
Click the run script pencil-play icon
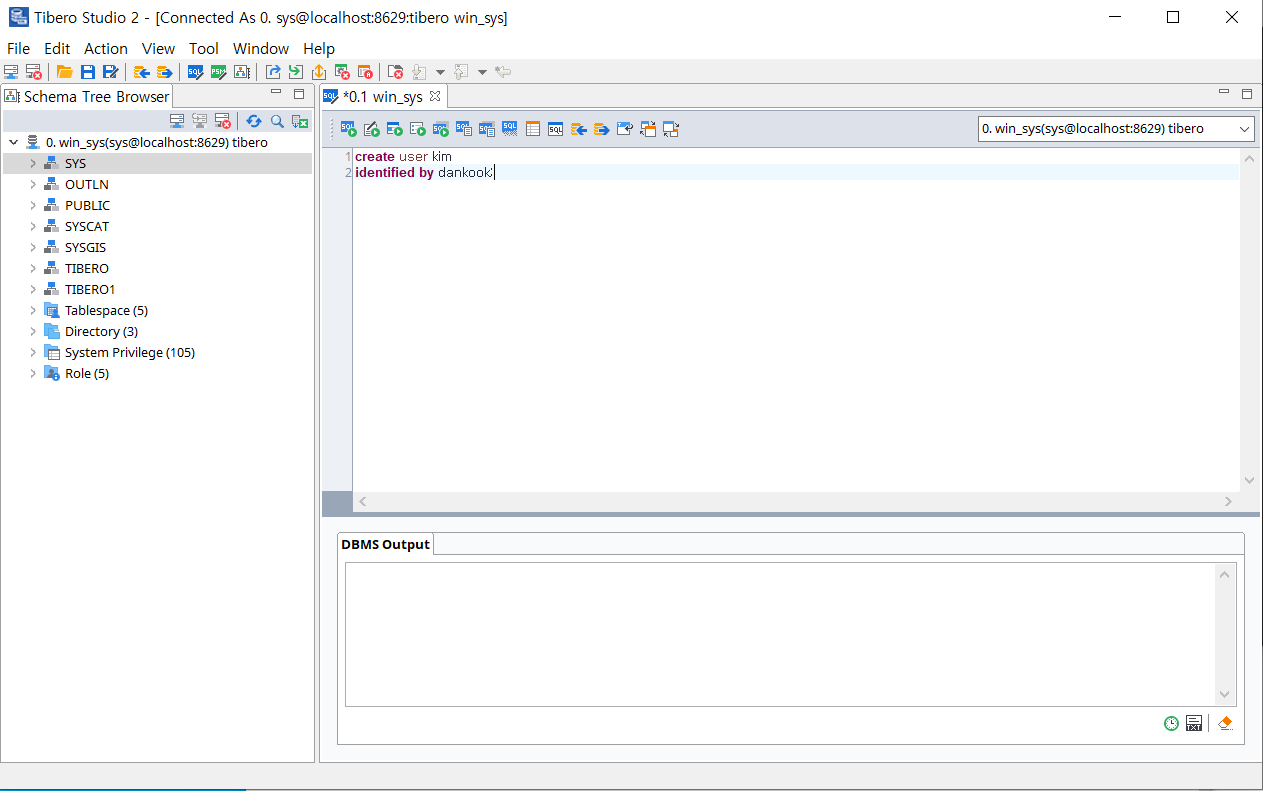pos(371,129)
